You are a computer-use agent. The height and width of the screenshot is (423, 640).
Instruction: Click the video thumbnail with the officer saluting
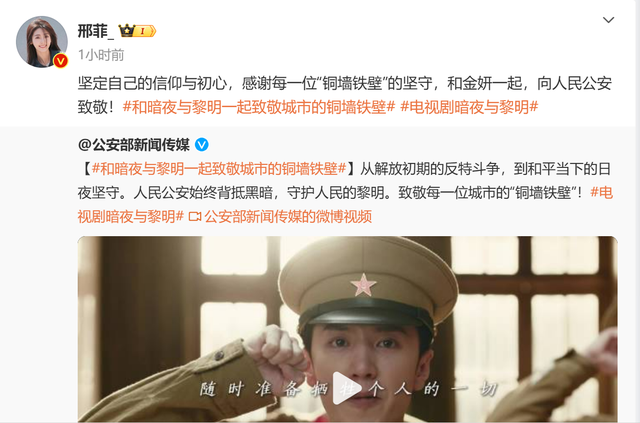(347, 329)
